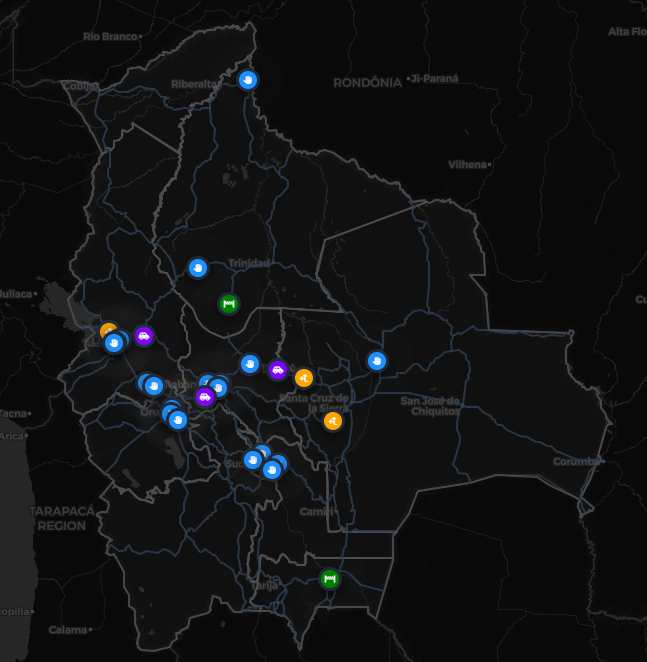Click the green roadblock marker east of Tarija
Viewport: 647px width, 662px height.
[329, 579]
